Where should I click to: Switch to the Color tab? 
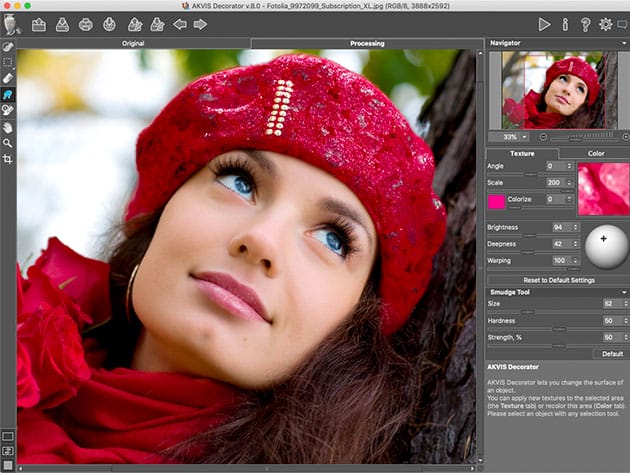pos(595,153)
